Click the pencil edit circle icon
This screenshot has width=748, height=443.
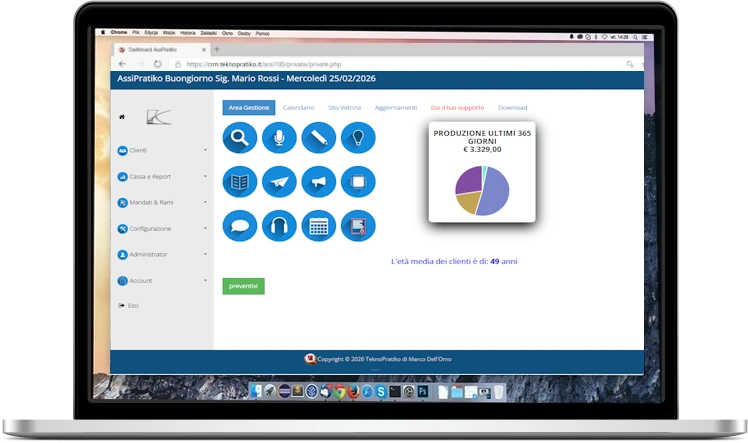319,138
